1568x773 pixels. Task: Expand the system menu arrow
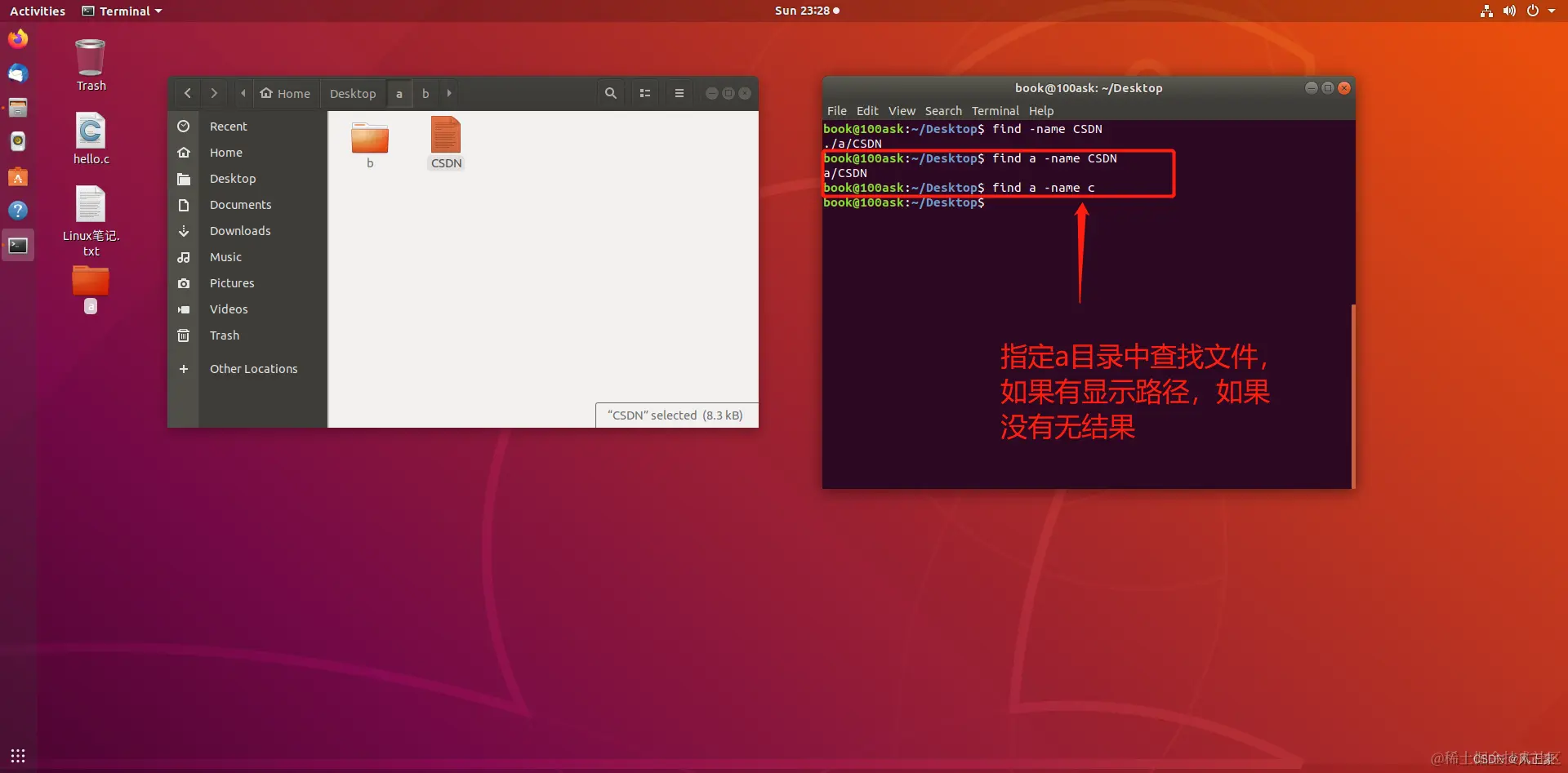click(1552, 11)
